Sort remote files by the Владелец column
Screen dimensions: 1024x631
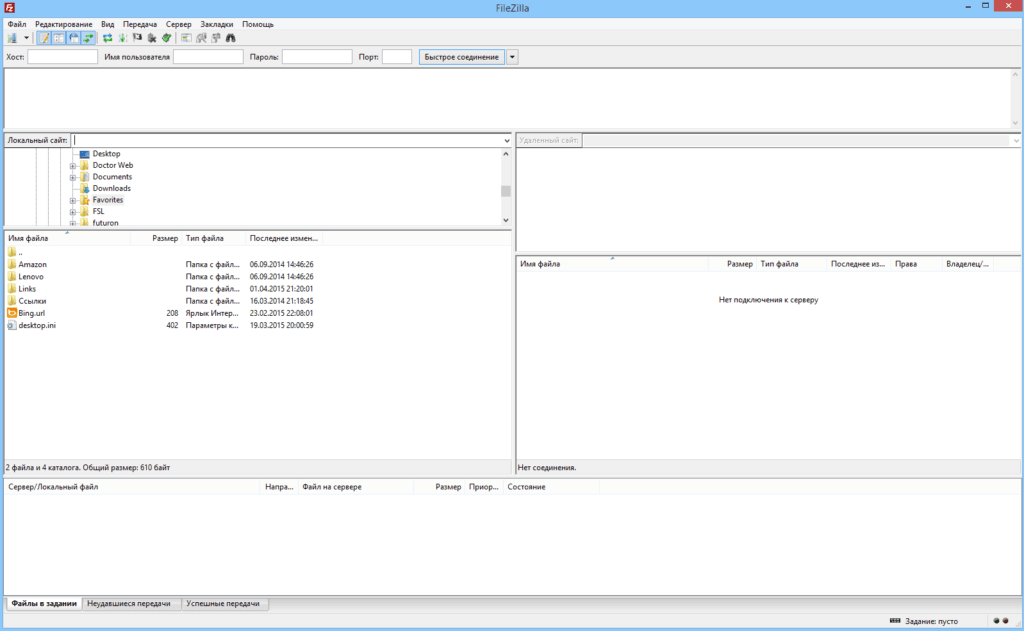[967, 264]
